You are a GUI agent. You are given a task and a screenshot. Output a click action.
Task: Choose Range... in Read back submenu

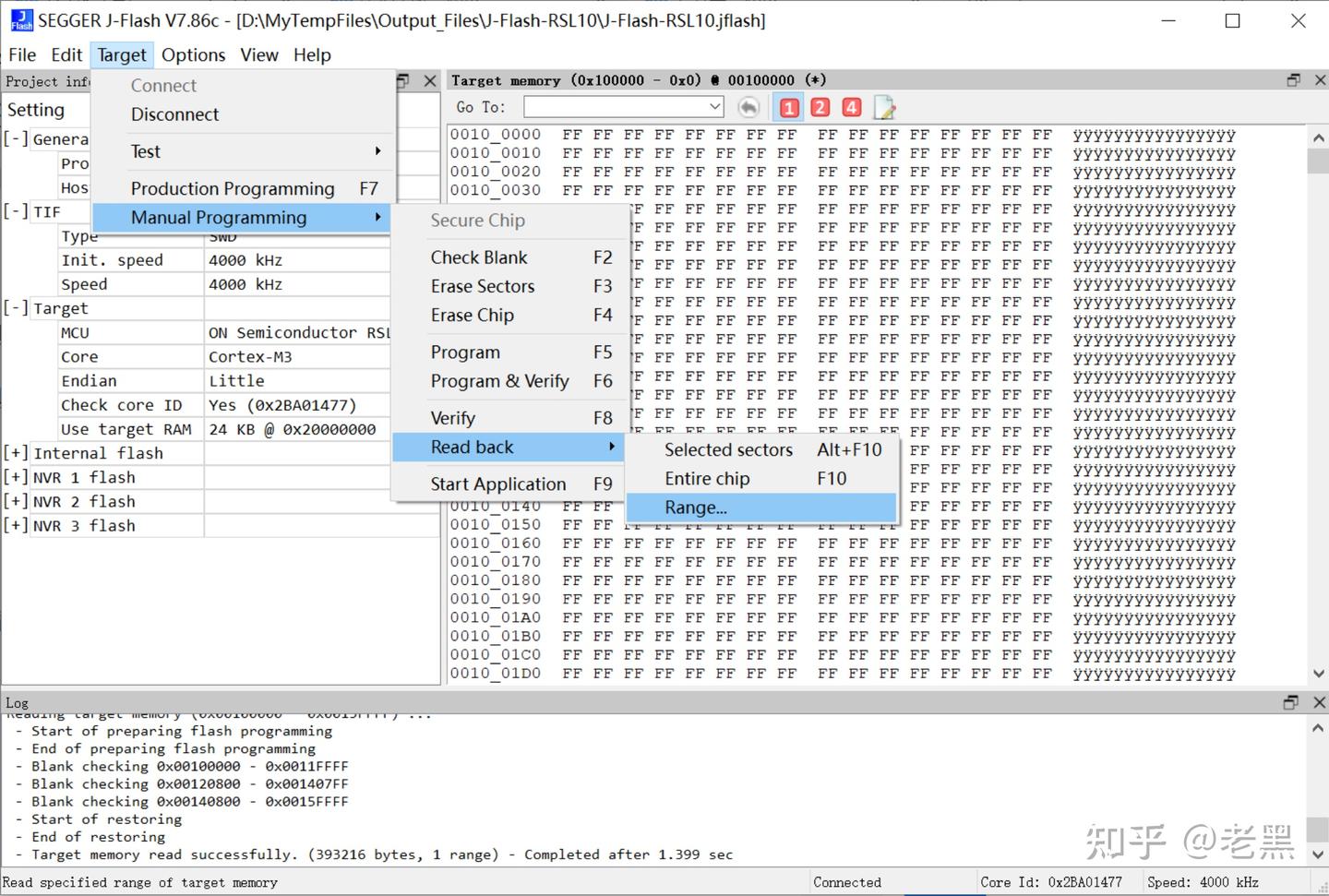(761, 507)
